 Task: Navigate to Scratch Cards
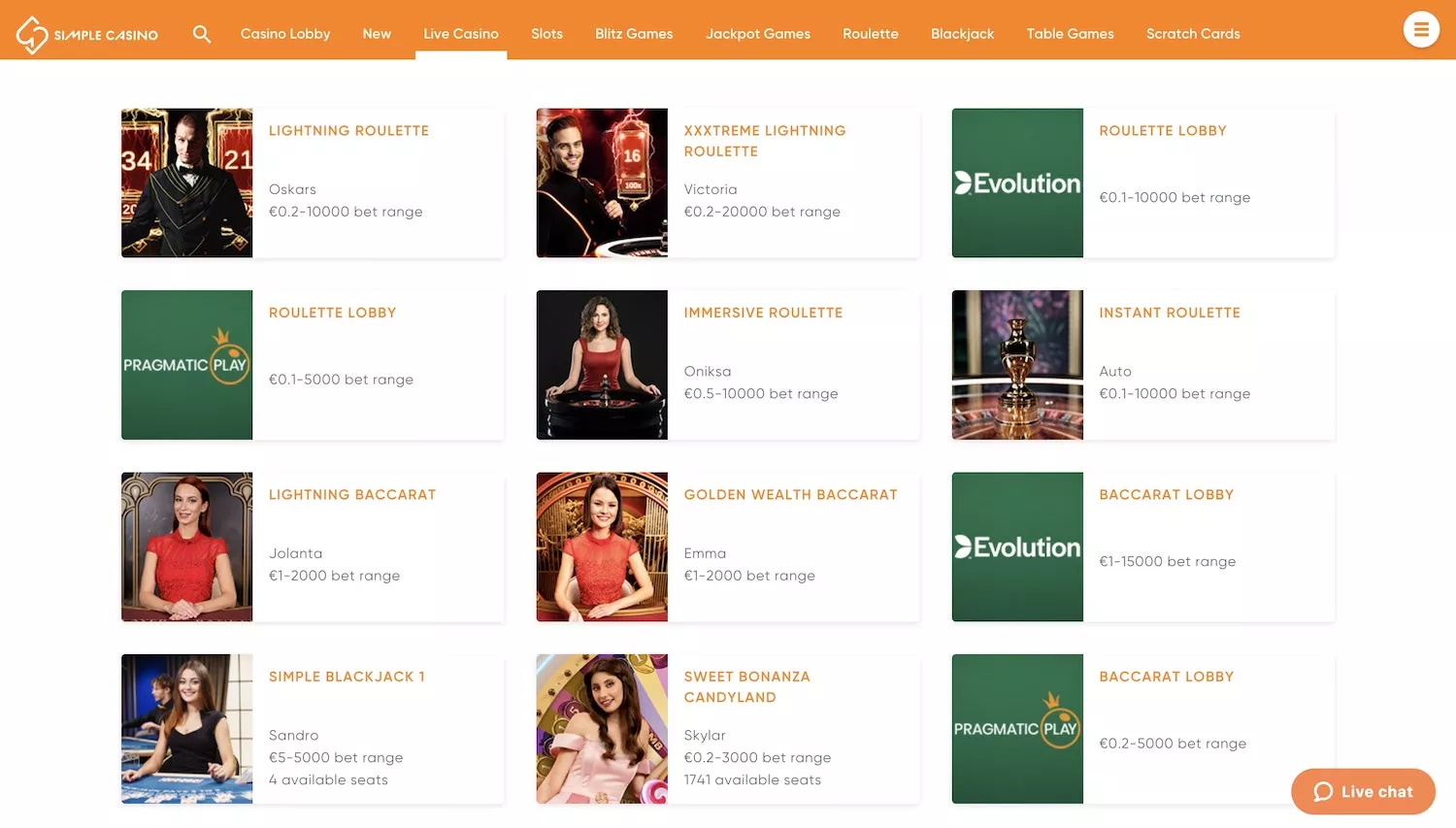[x=1193, y=34]
